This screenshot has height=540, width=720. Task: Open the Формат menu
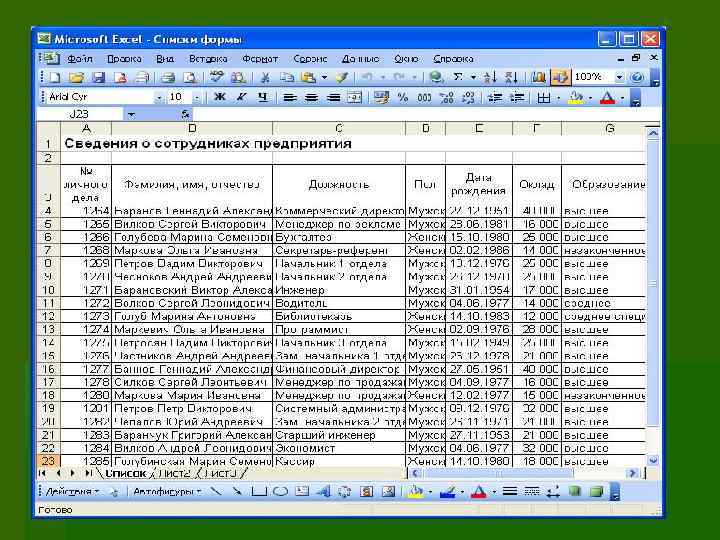coord(260,59)
